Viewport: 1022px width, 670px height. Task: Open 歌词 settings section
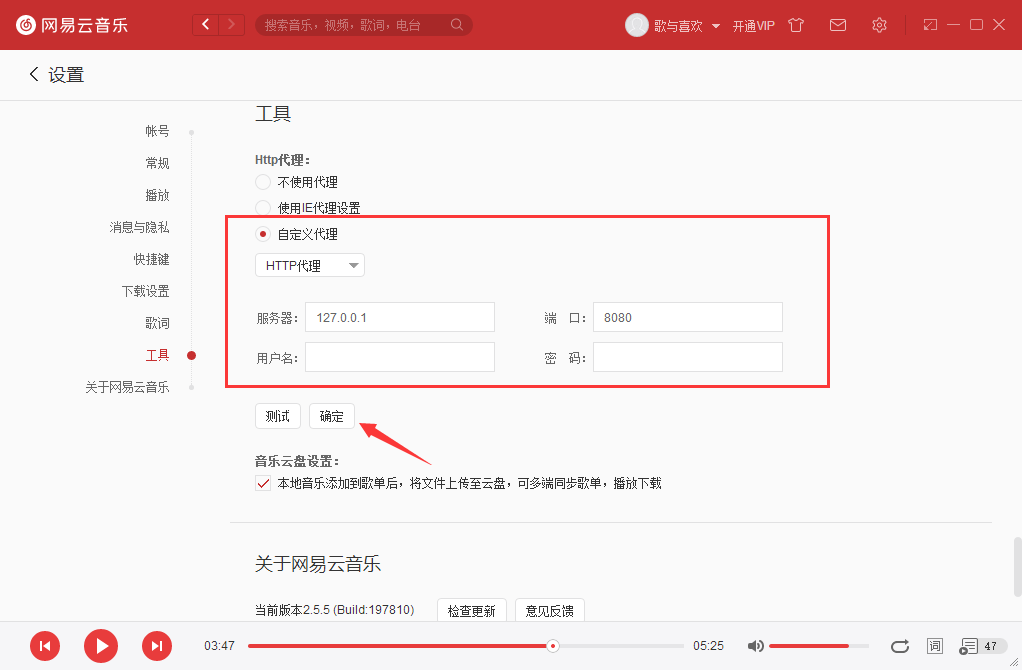click(x=157, y=323)
